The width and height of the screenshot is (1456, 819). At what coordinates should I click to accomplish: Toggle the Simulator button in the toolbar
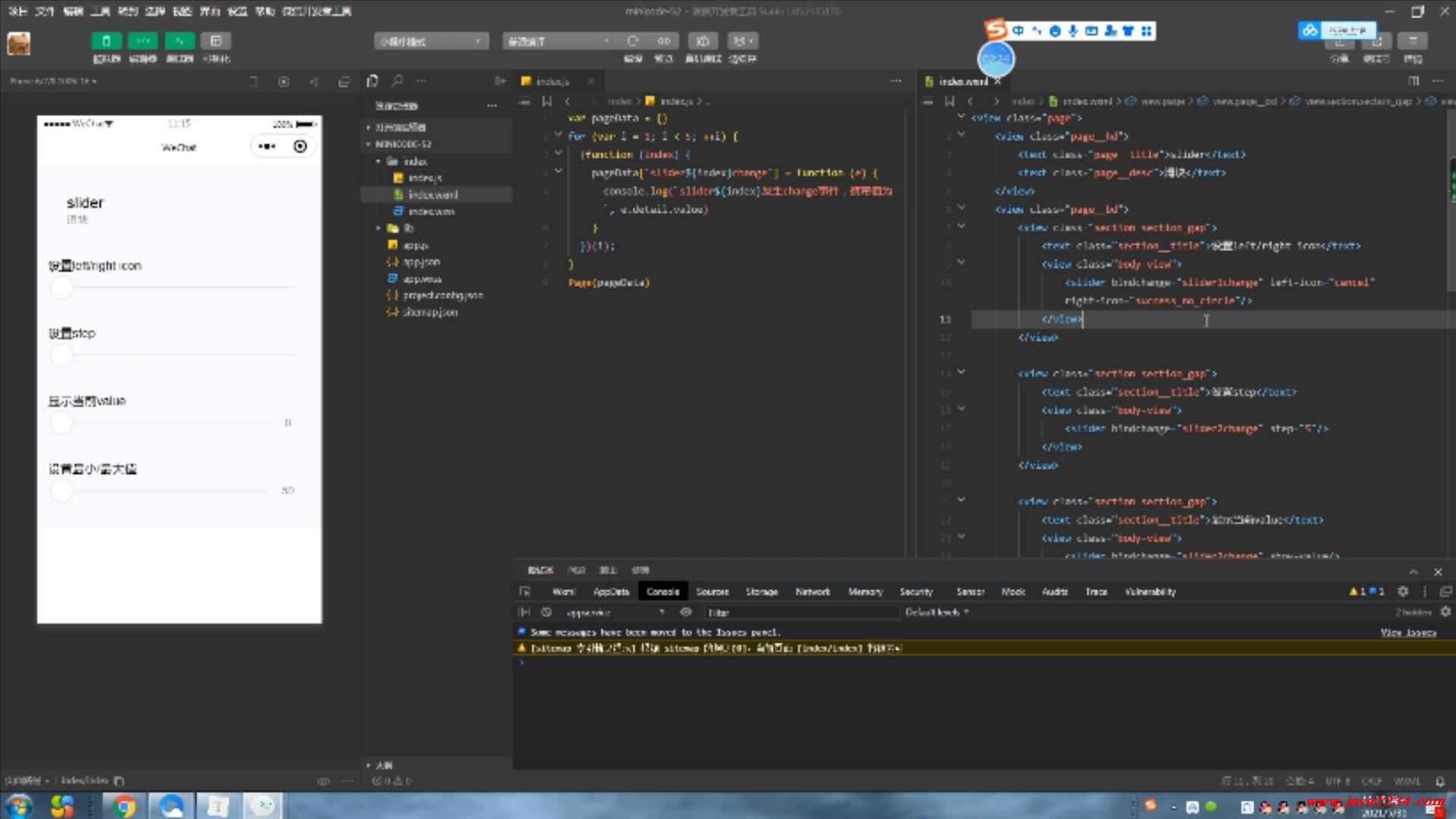point(106,41)
